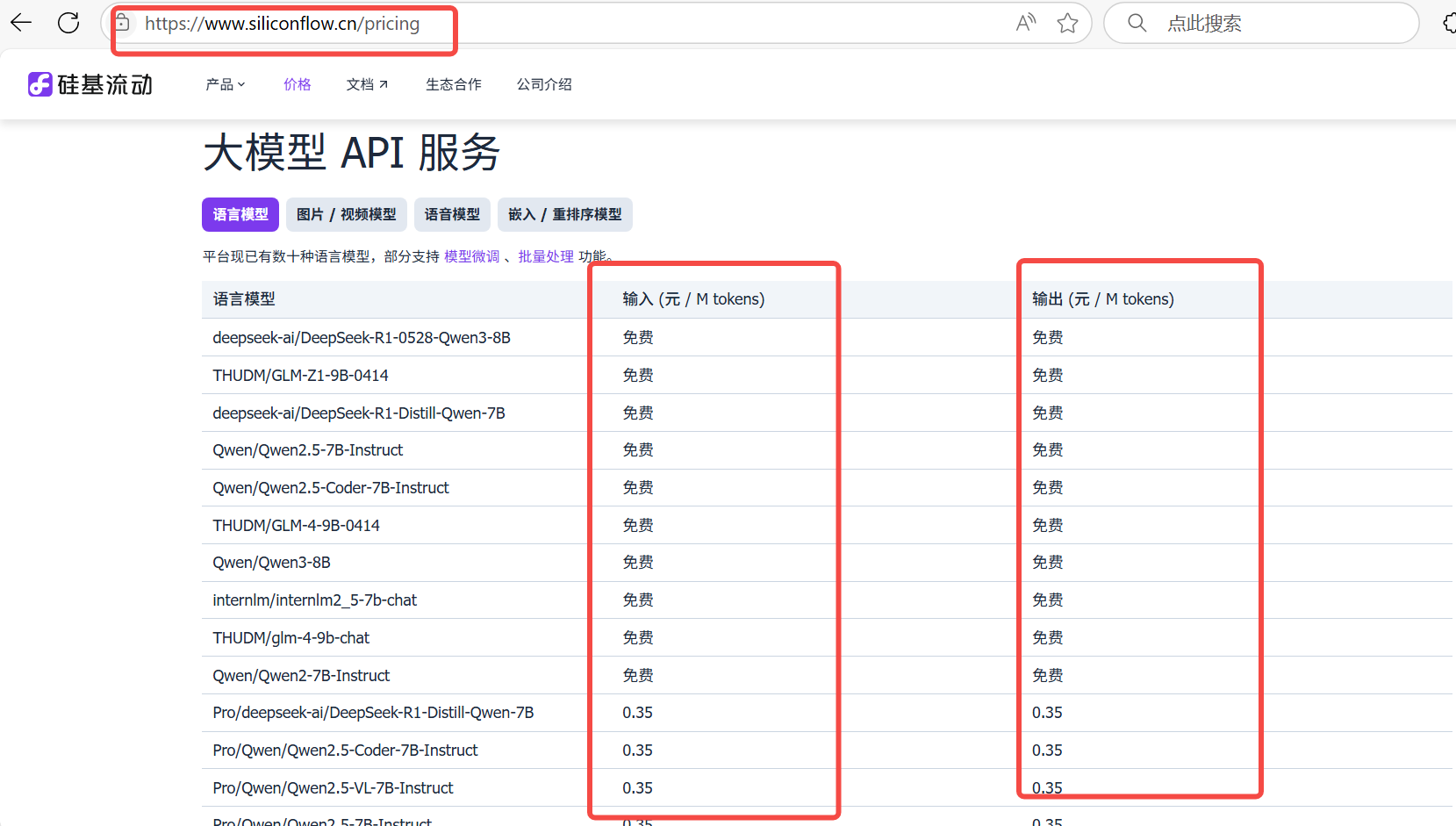Select the 语言模型 tab
Screen dimensions: 1456x826
click(240, 214)
